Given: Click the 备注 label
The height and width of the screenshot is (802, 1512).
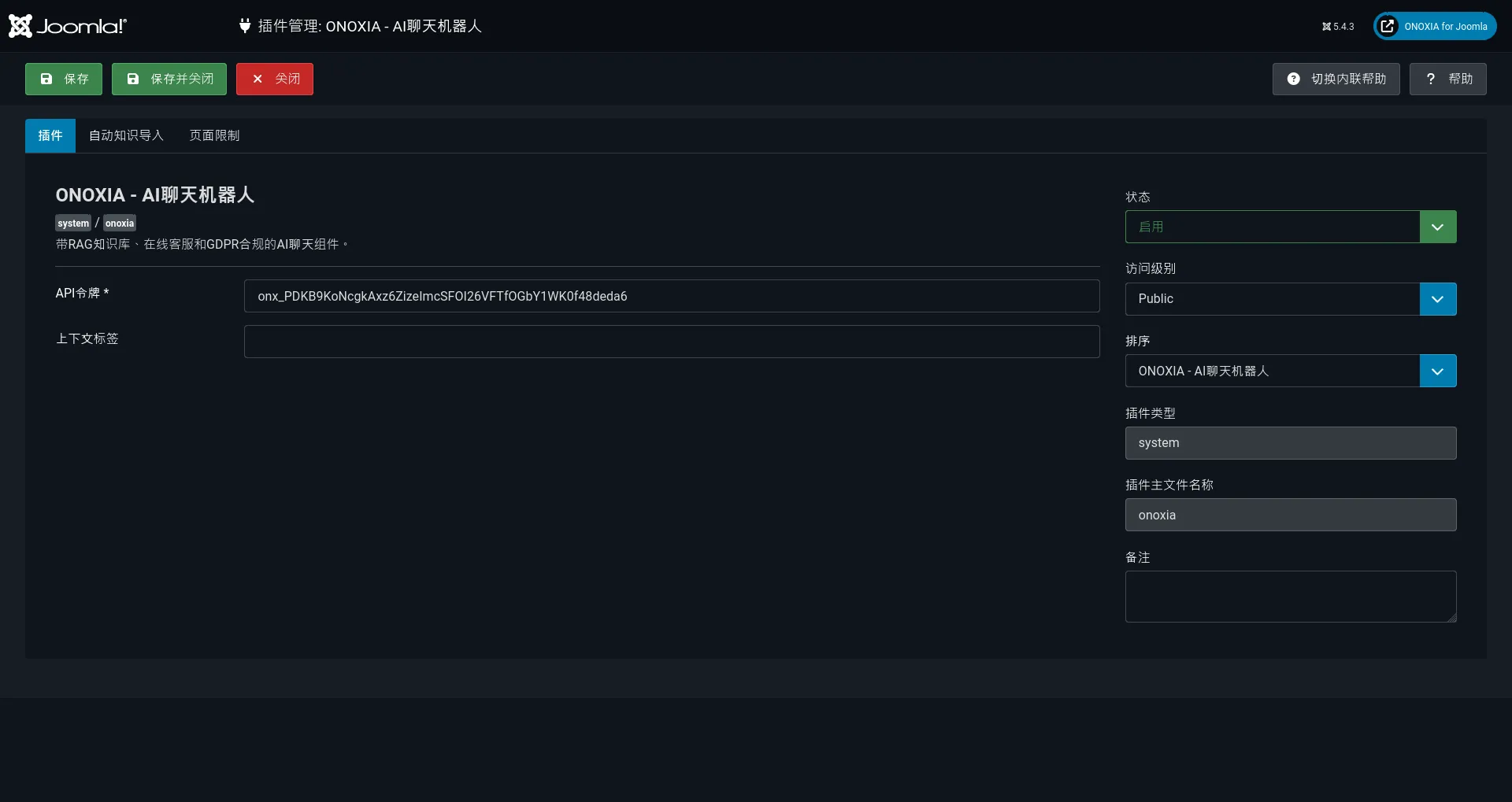Looking at the screenshot, I should [x=1138, y=557].
